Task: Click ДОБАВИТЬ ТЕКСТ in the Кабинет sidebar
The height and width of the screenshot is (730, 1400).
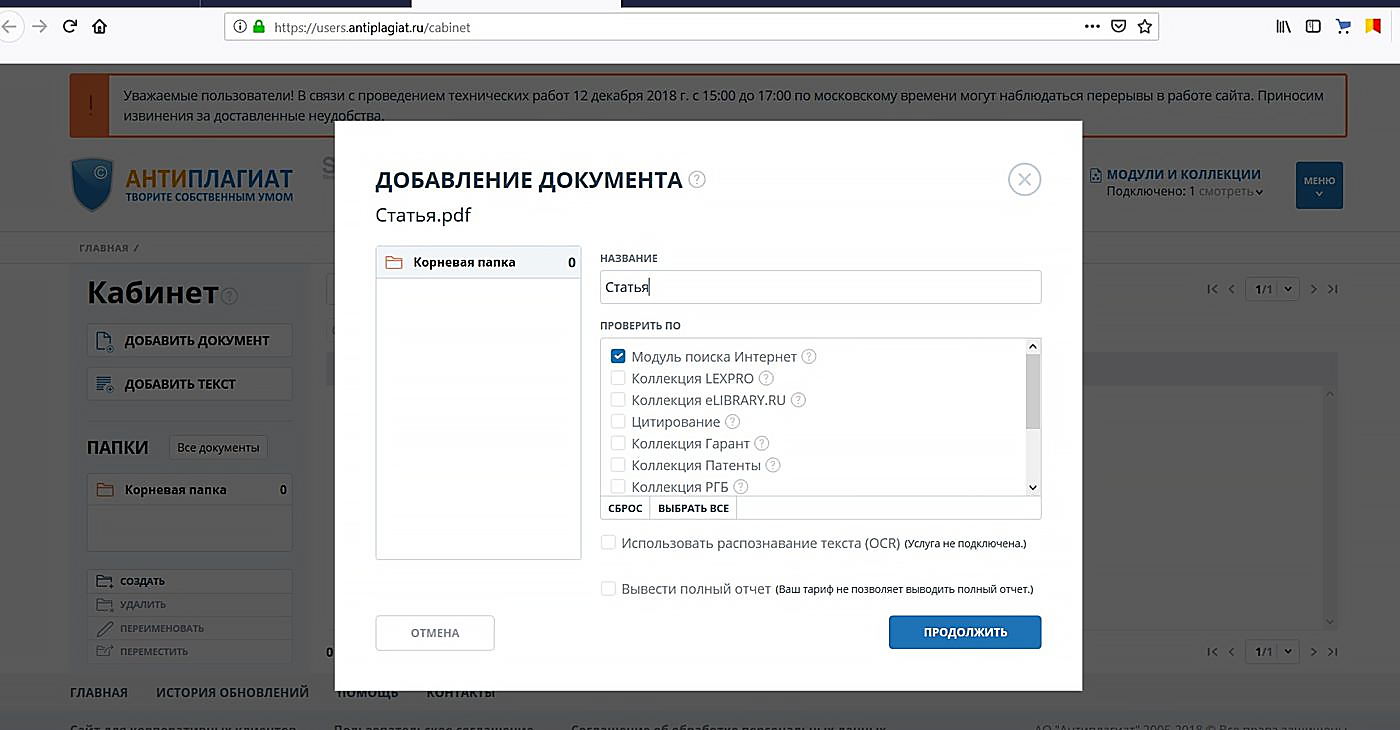Action: [x=190, y=384]
